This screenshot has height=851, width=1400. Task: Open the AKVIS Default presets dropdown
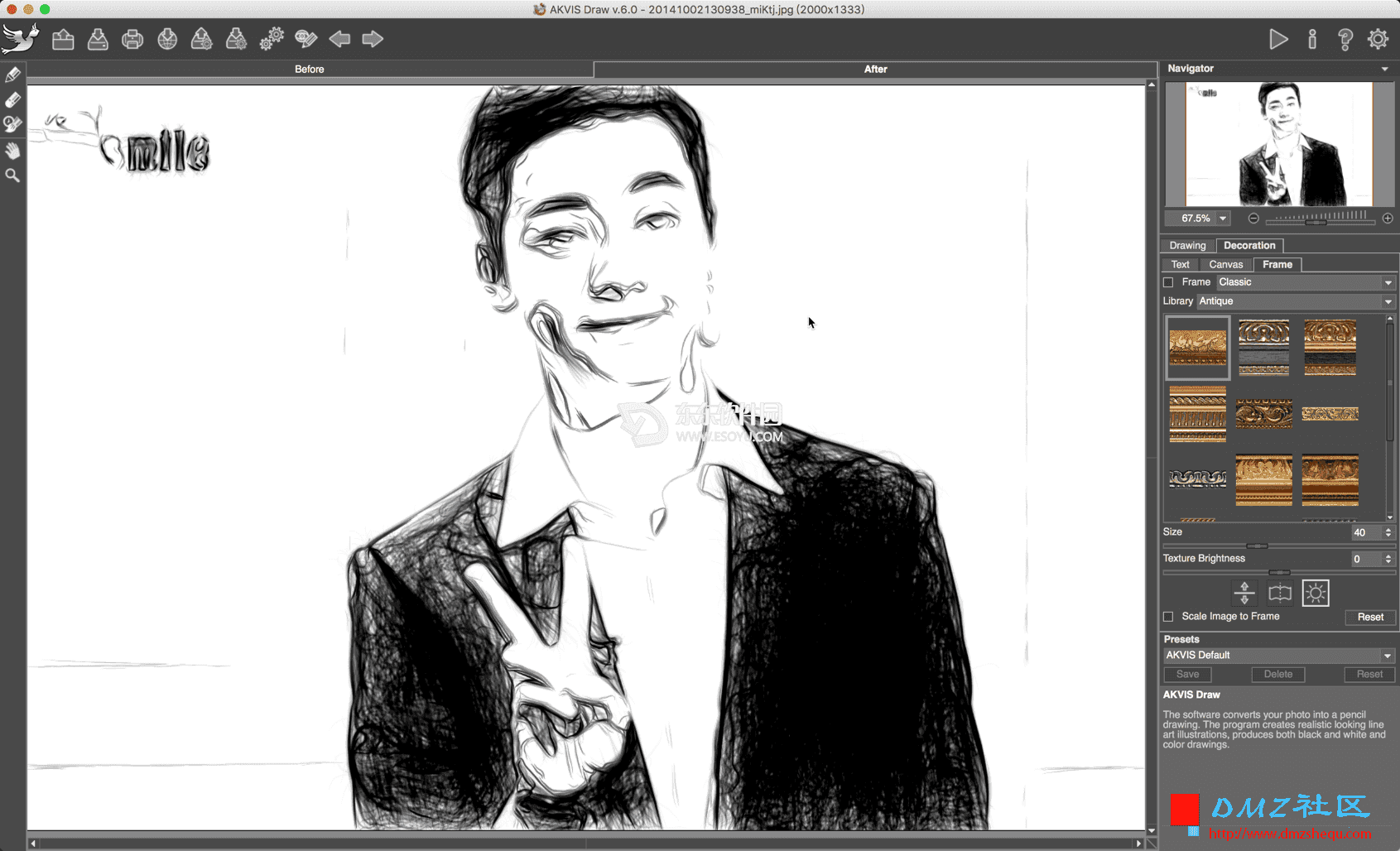coord(1279,655)
